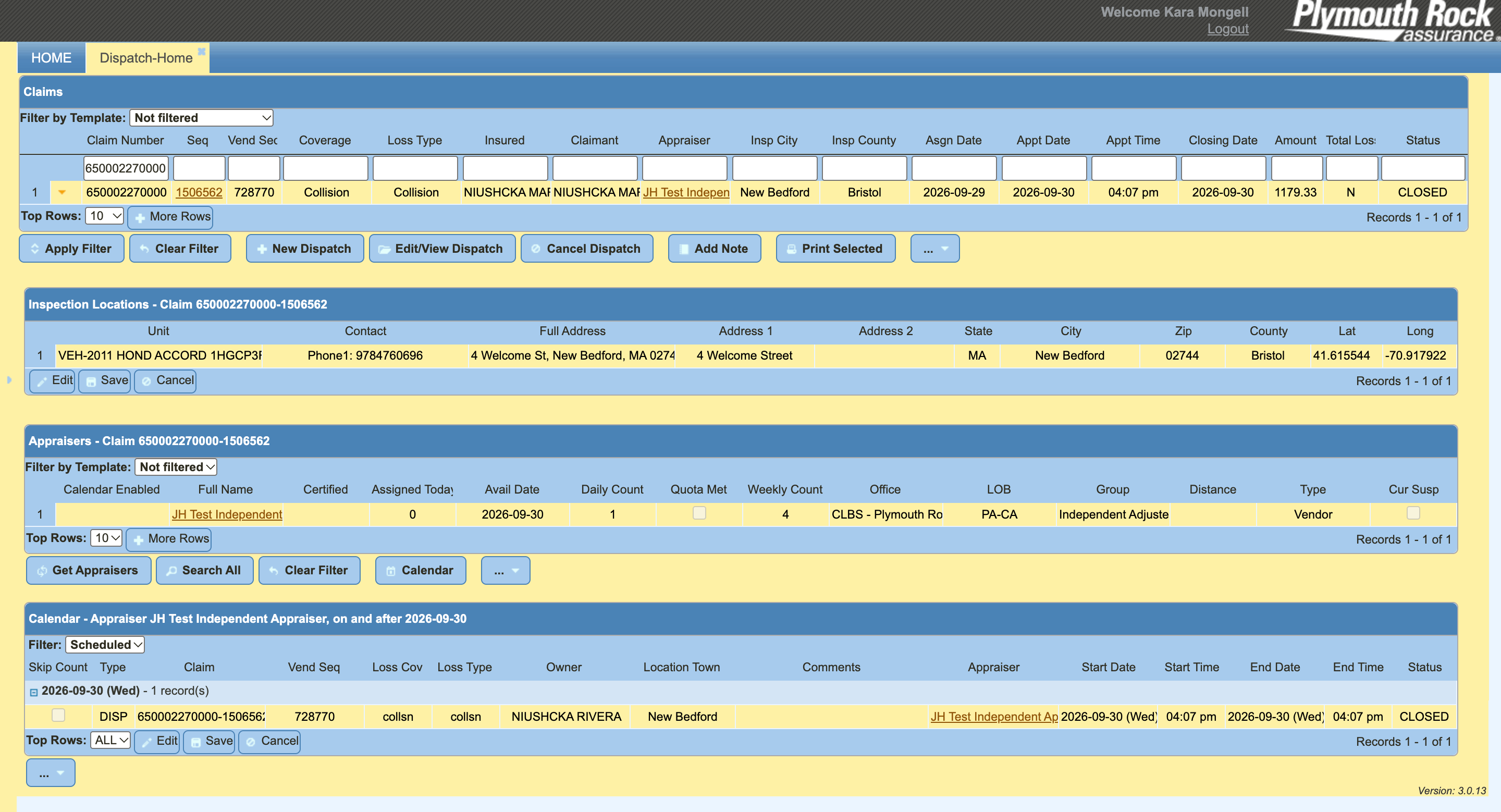Load More Rows in Appraisers grid

[169, 539]
